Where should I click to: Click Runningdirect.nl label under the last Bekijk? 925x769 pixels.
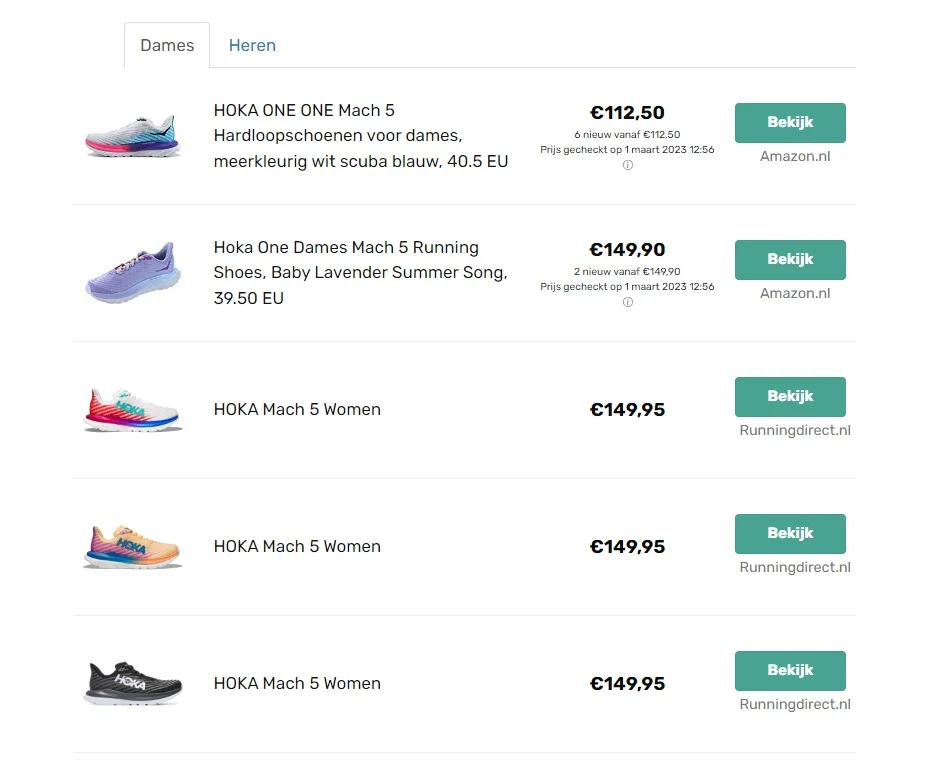pos(795,704)
